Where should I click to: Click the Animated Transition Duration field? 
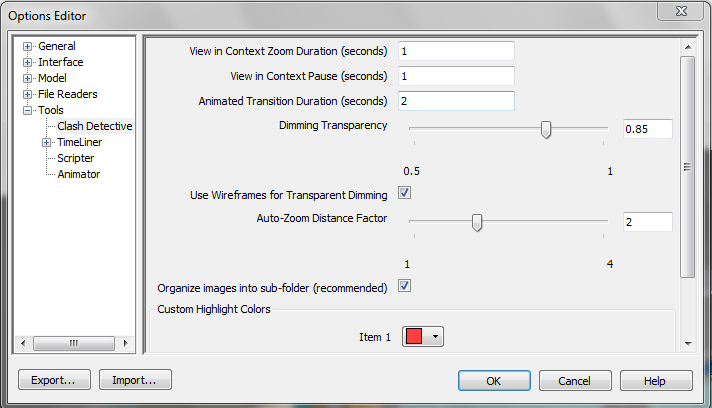click(x=456, y=101)
